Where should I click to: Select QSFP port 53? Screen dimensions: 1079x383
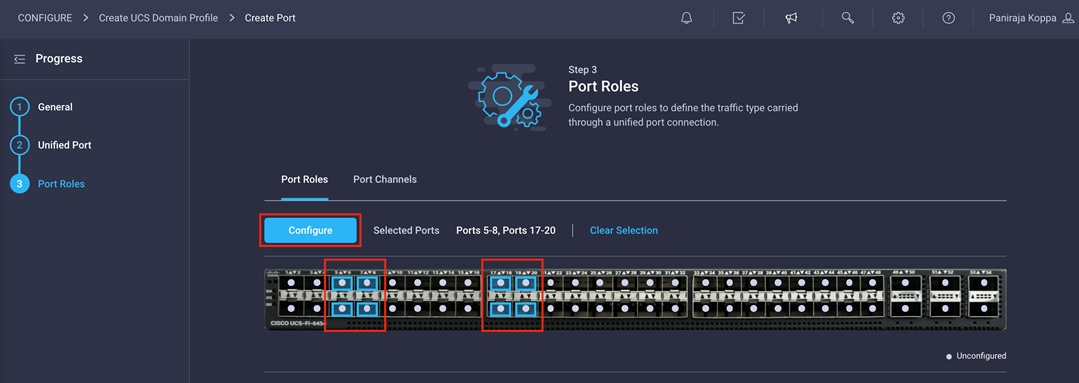click(x=984, y=283)
